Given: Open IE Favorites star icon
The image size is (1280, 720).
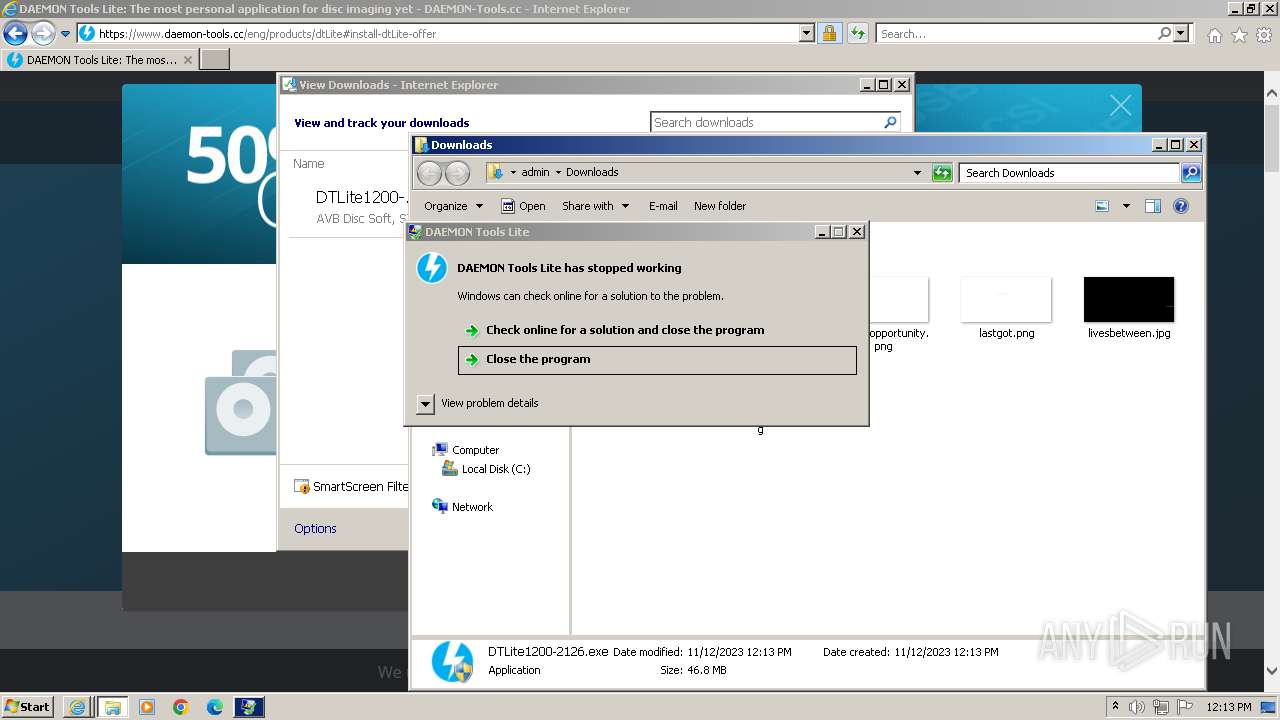Looking at the screenshot, I should coord(1239,35).
